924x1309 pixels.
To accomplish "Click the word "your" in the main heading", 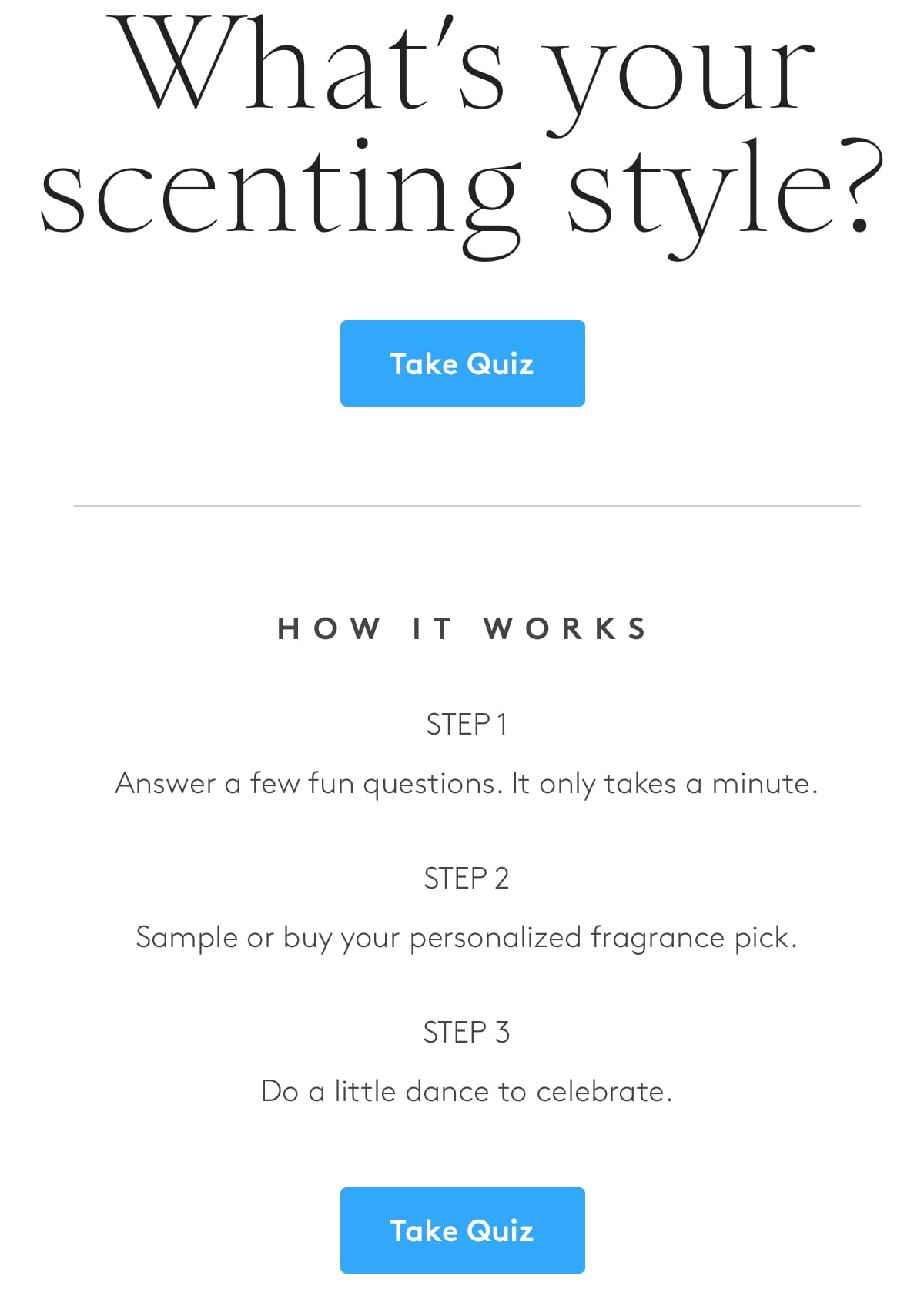I will [679, 73].
